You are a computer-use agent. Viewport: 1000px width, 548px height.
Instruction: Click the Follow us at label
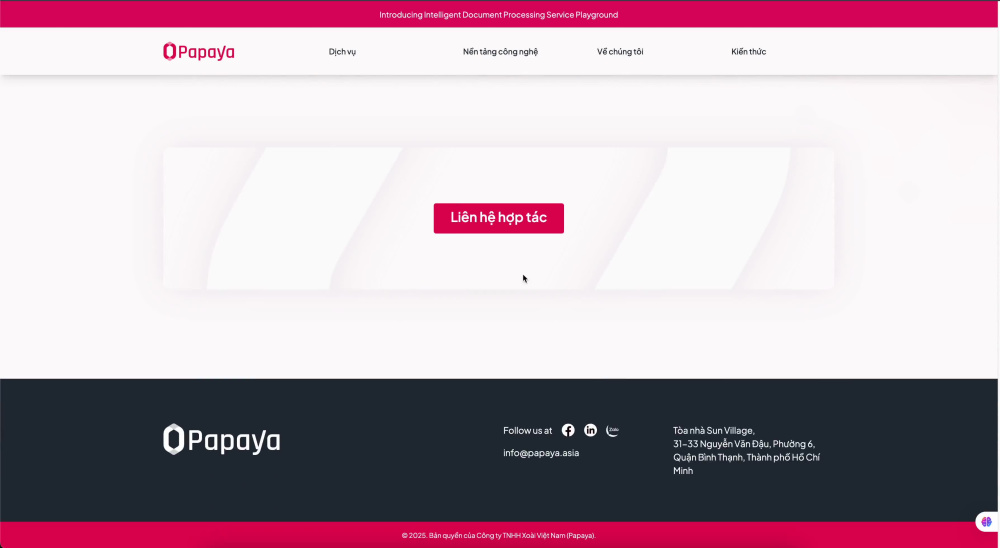click(x=527, y=431)
